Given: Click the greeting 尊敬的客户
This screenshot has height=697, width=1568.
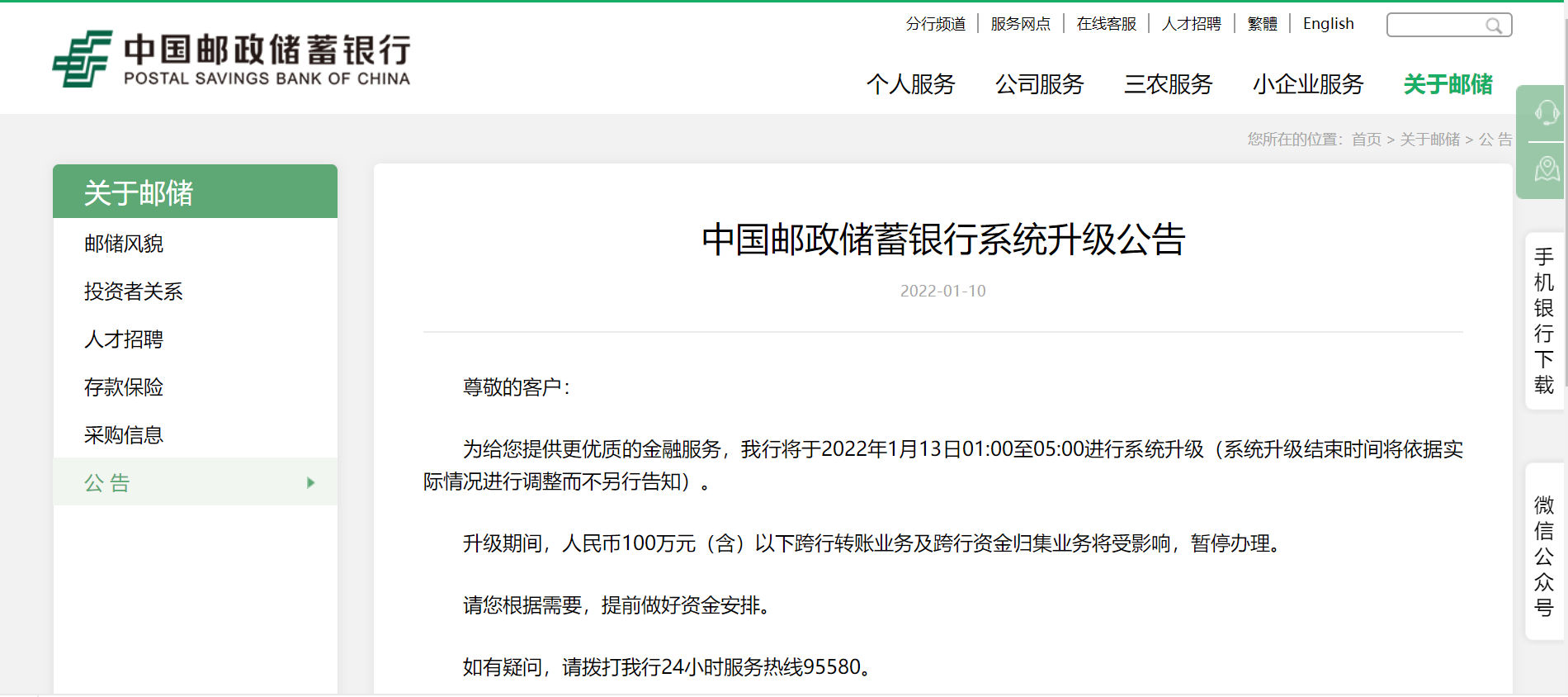Looking at the screenshot, I should tap(517, 387).
